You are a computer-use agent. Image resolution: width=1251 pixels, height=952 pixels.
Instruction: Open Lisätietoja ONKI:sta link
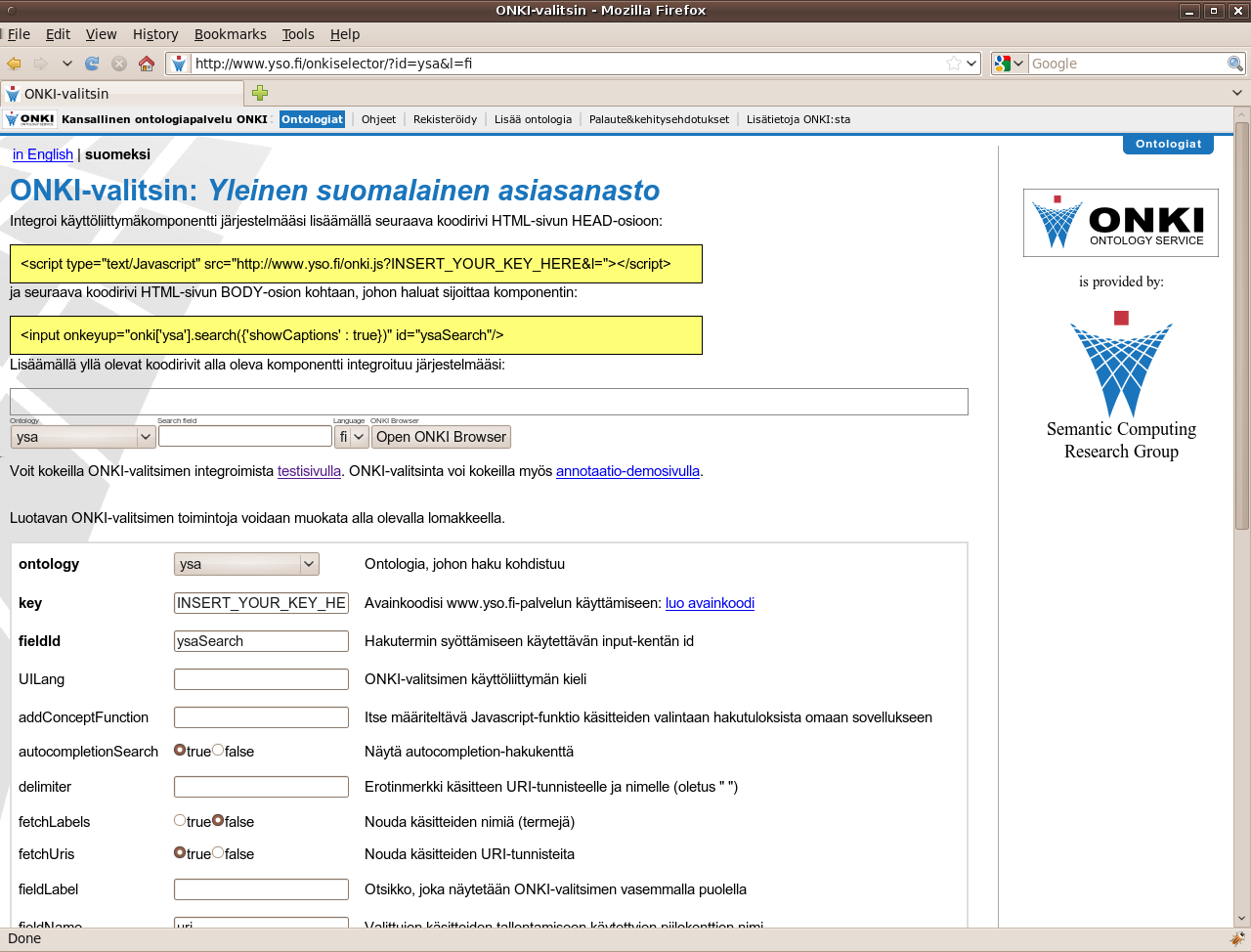coord(798,119)
